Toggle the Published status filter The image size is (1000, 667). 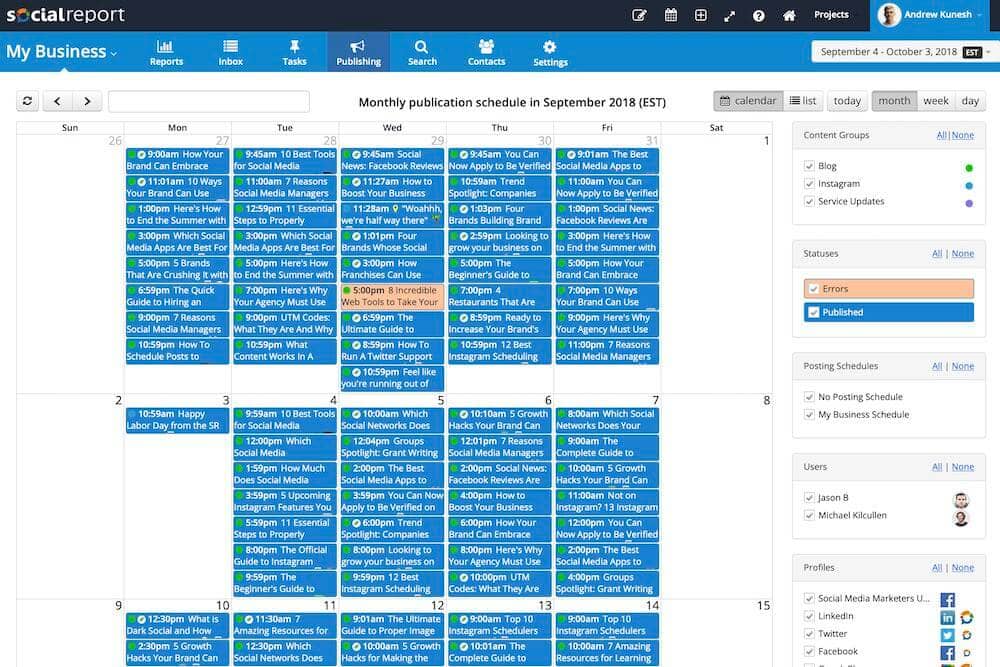(x=888, y=312)
